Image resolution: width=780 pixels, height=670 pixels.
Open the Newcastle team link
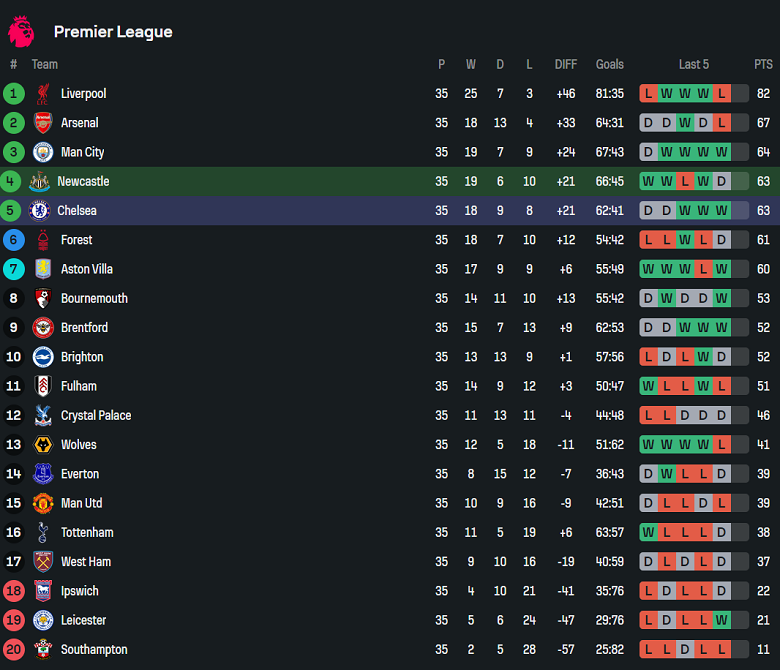tap(83, 182)
